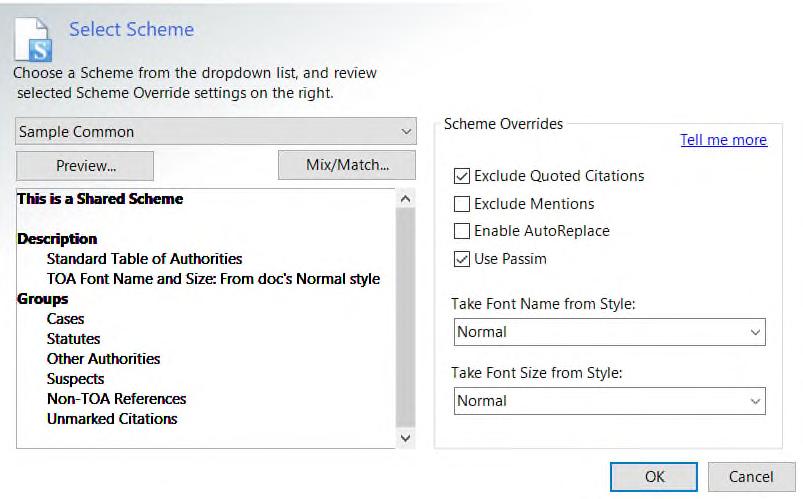803x499 pixels.
Task: Enable the AutoReplace checkbox
Action: pos(462,231)
